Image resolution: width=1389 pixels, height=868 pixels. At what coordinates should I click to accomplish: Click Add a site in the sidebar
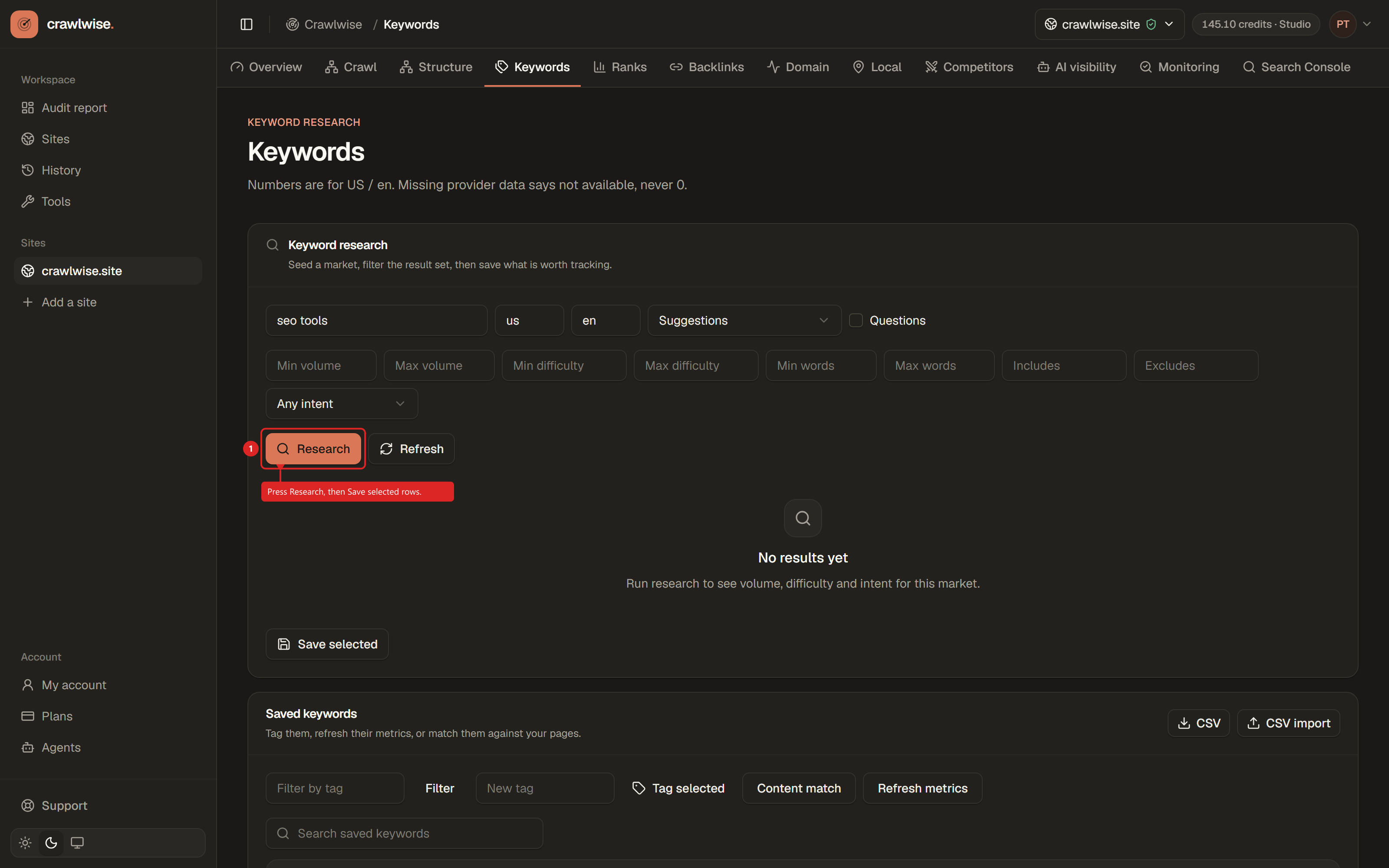108,302
